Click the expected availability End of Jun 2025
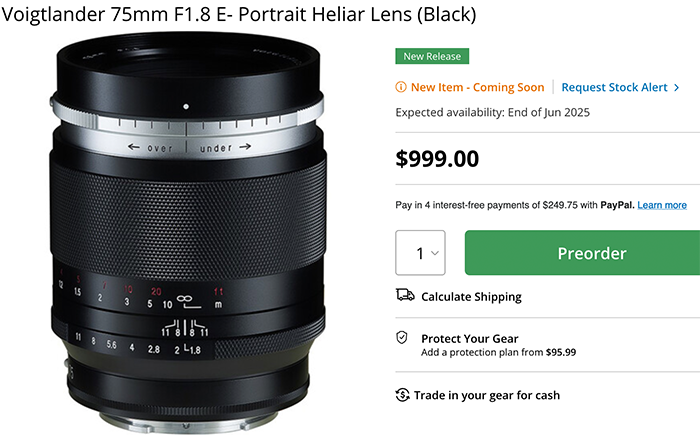Image resolution: width=700 pixels, height=438 pixels. [492, 112]
